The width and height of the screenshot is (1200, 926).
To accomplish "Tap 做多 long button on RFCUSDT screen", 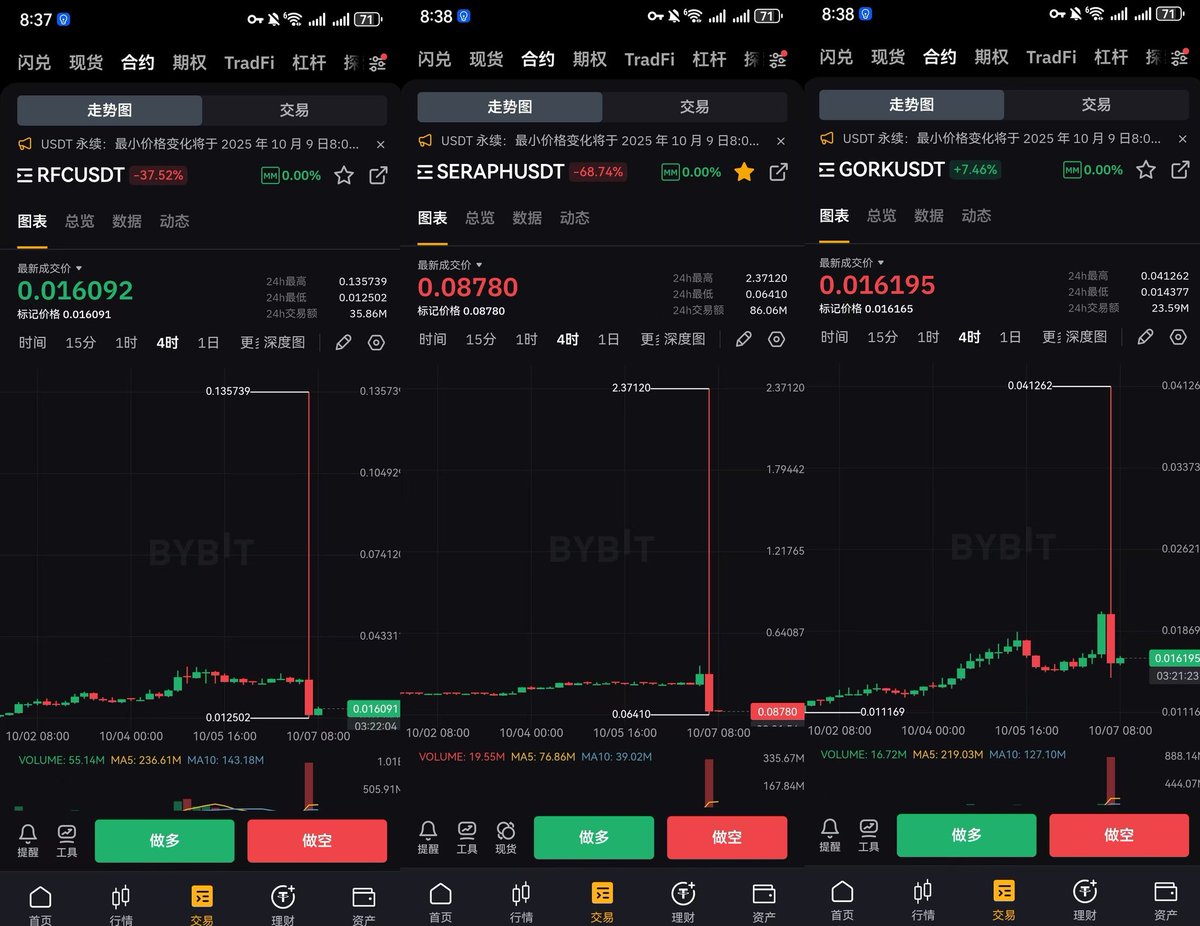I will click(x=165, y=841).
